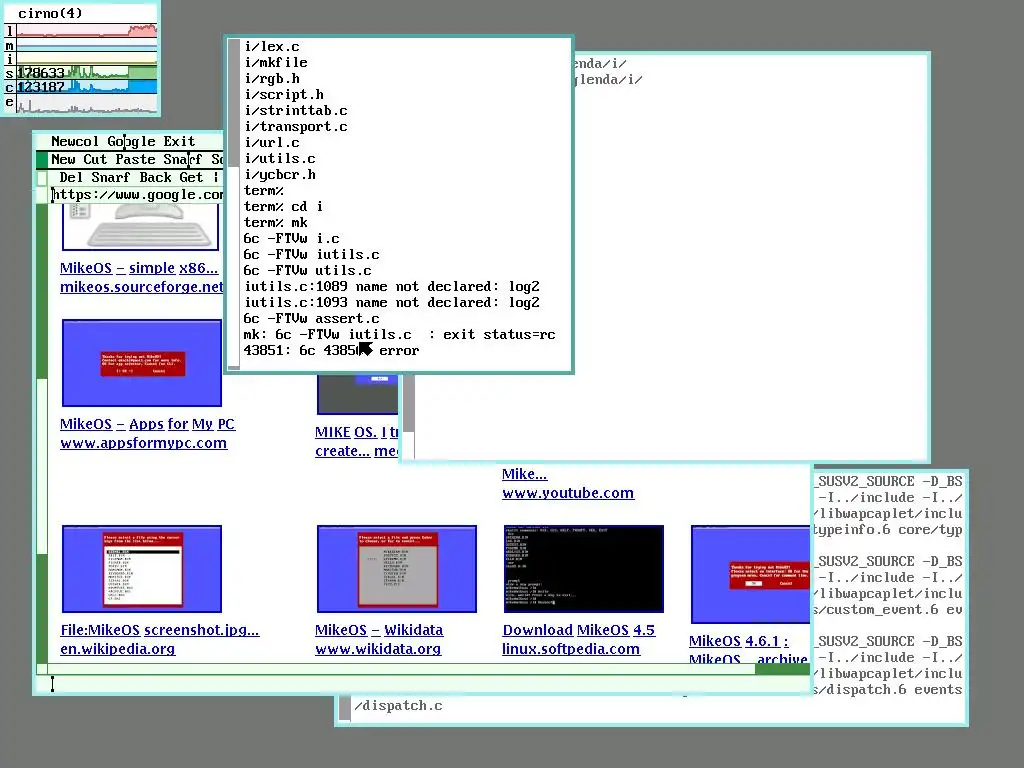Open the 'MikeOS – Wikidata' link
The height and width of the screenshot is (768, 1024).
pyautogui.click(x=379, y=630)
